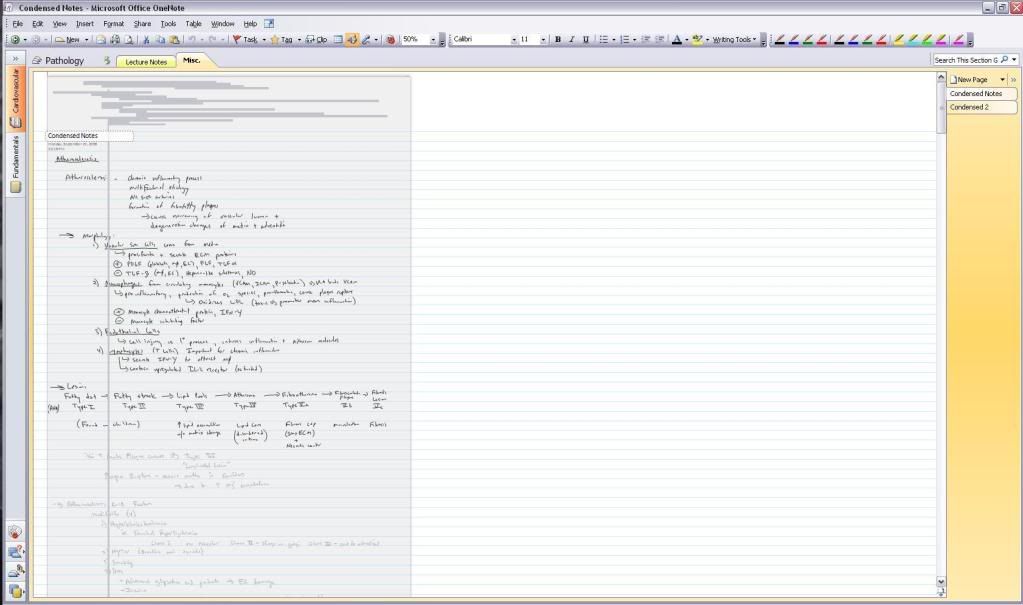Open the 50% zoom dropdown
The height and width of the screenshot is (605, 1023).
tap(434, 40)
